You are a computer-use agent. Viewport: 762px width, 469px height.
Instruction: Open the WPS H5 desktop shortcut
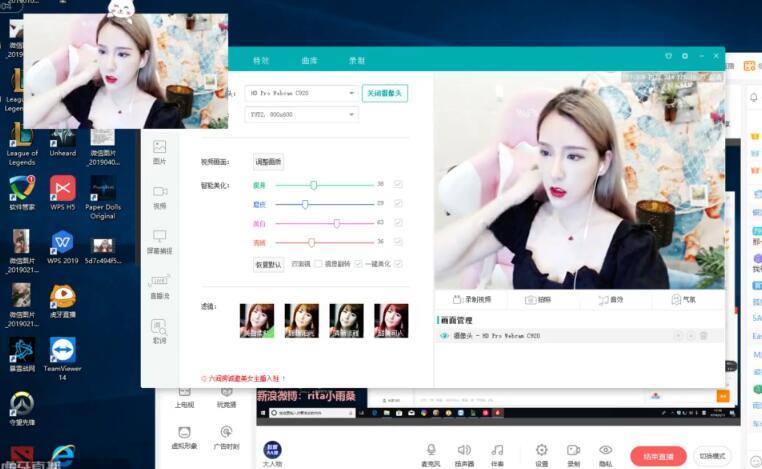(x=63, y=192)
